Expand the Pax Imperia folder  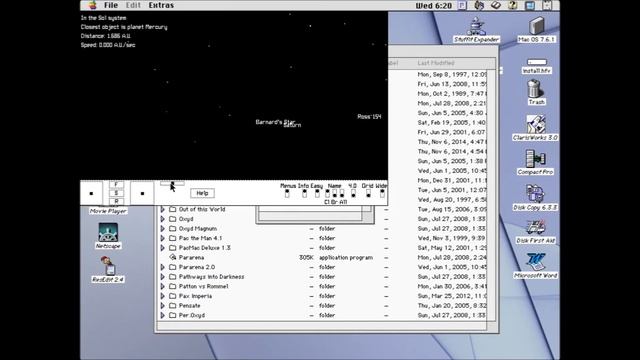click(162, 296)
